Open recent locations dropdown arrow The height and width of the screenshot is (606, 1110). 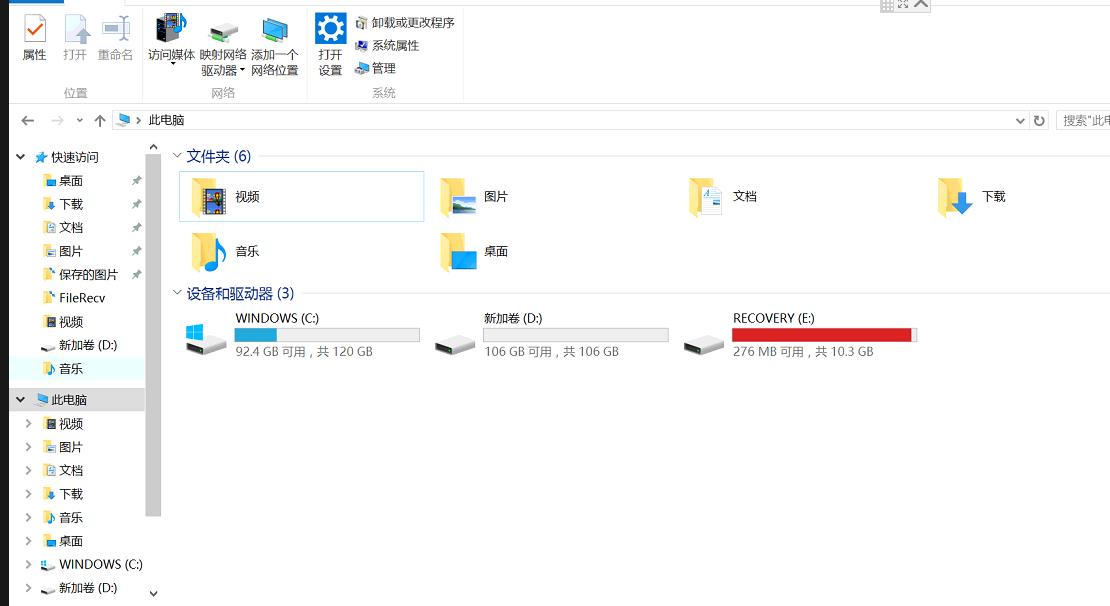[79, 120]
